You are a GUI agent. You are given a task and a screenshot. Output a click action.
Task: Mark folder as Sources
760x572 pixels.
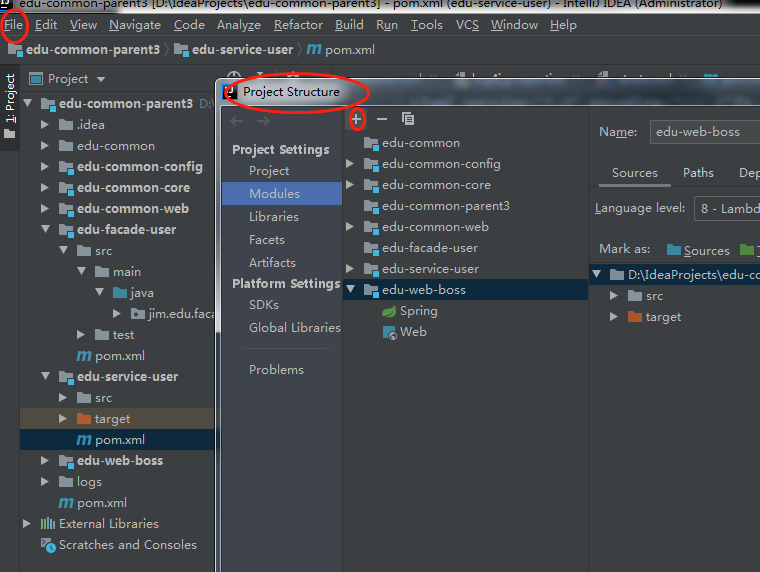698,250
